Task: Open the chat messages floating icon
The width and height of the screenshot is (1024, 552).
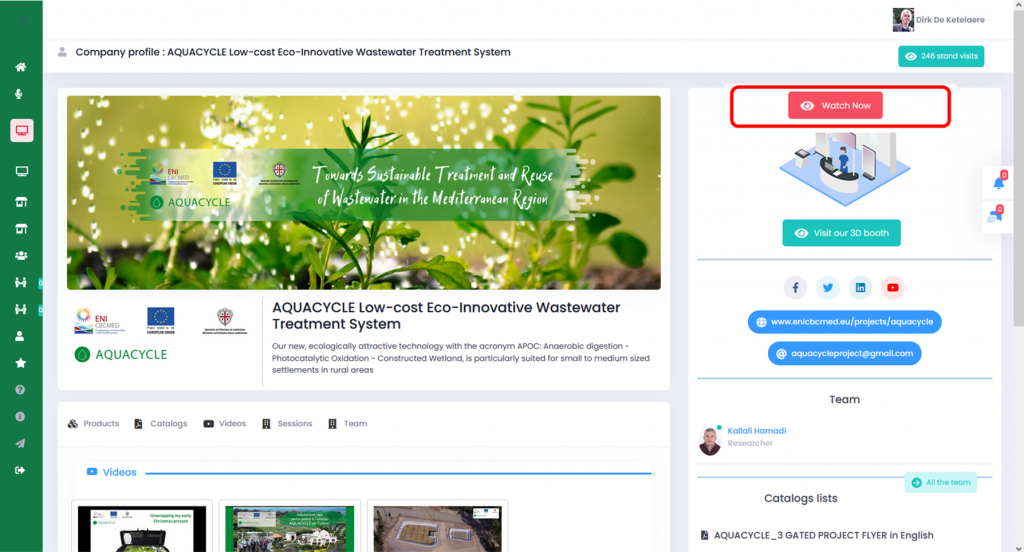Action: (996, 215)
